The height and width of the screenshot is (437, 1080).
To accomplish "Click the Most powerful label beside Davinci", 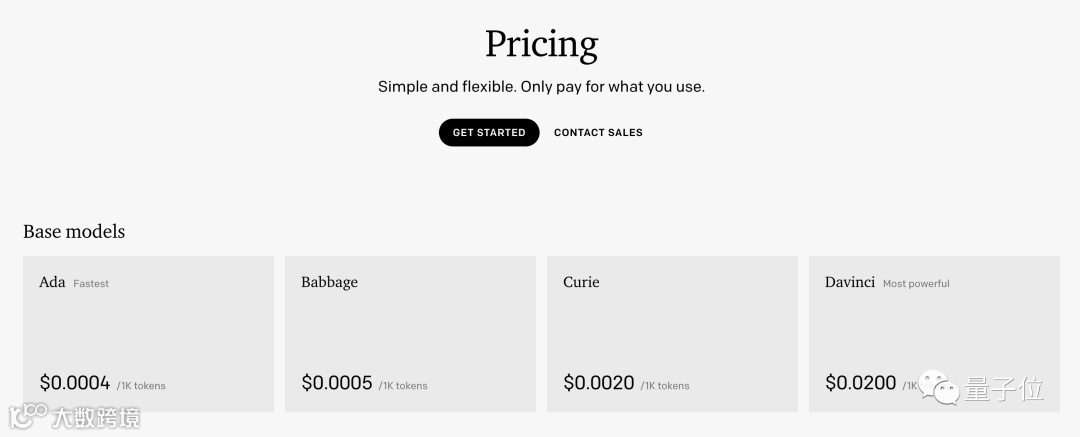I will (916, 284).
